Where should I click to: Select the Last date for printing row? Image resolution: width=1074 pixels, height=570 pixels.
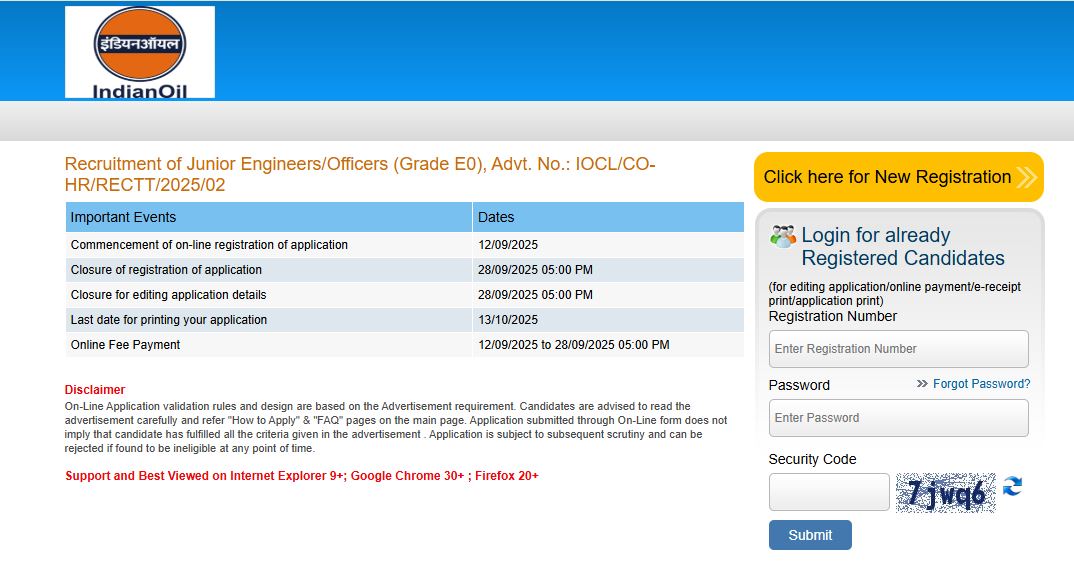[x=404, y=320]
